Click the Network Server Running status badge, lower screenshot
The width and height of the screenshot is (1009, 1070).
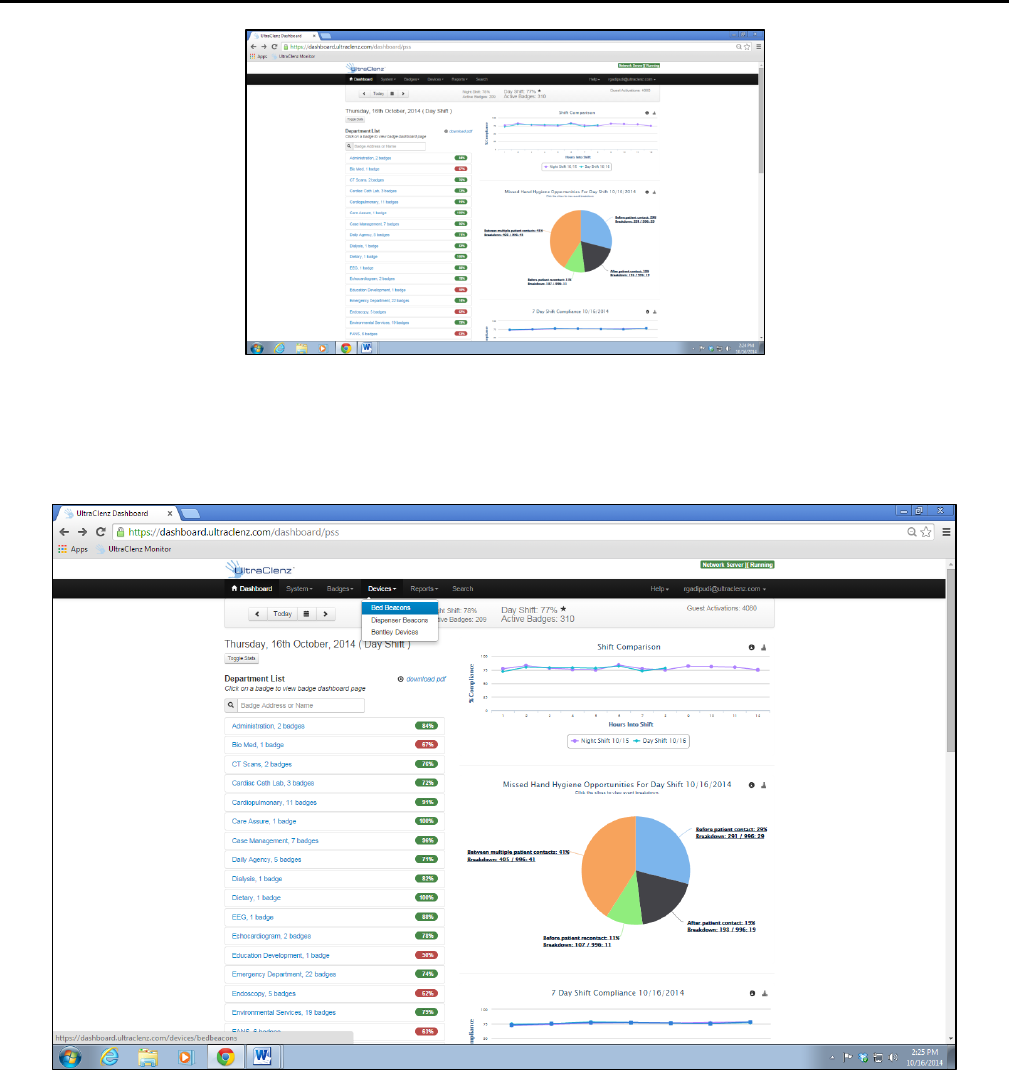click(x=737, y=565)
